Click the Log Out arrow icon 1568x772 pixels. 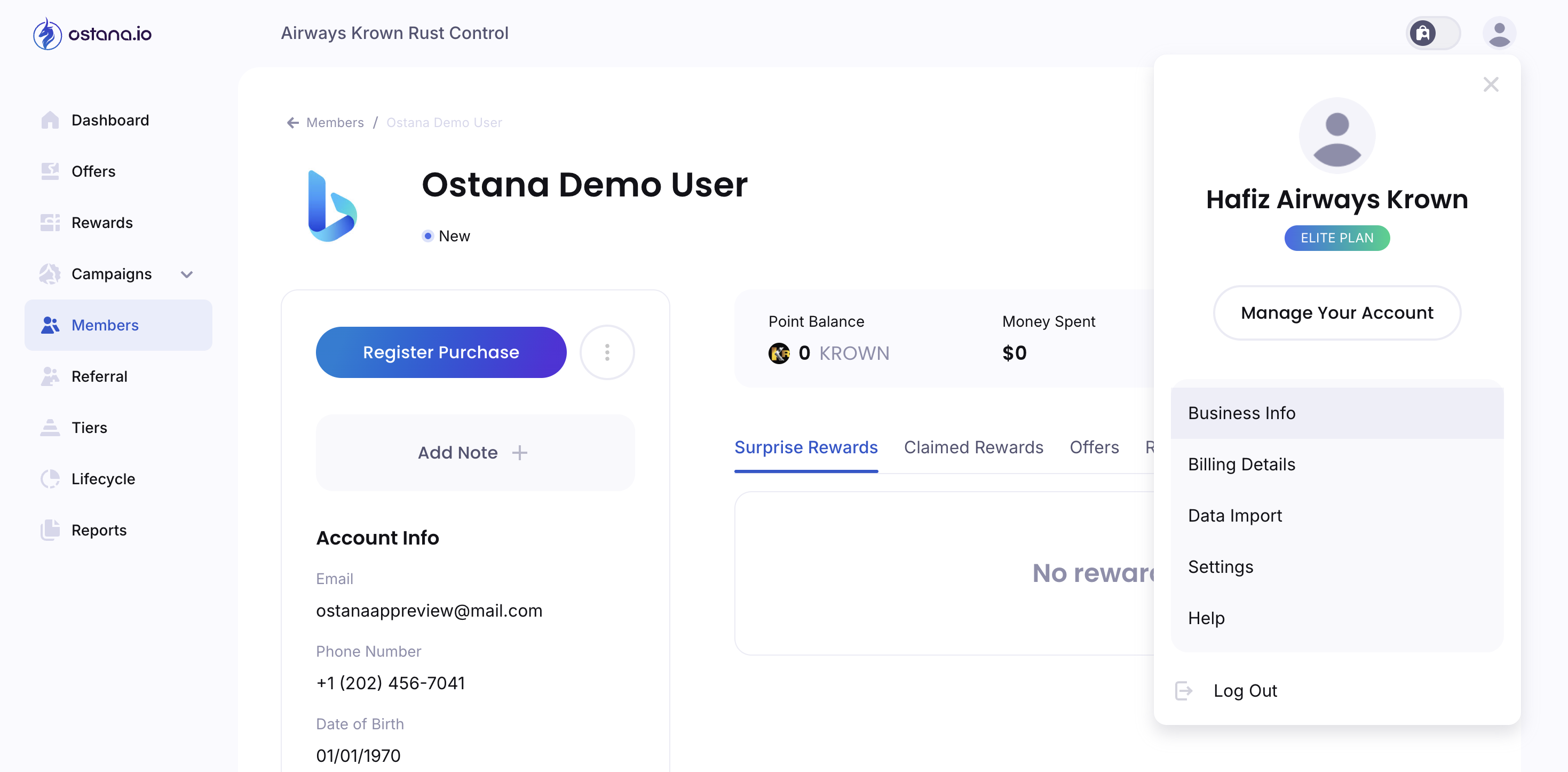pos(1183,691)
